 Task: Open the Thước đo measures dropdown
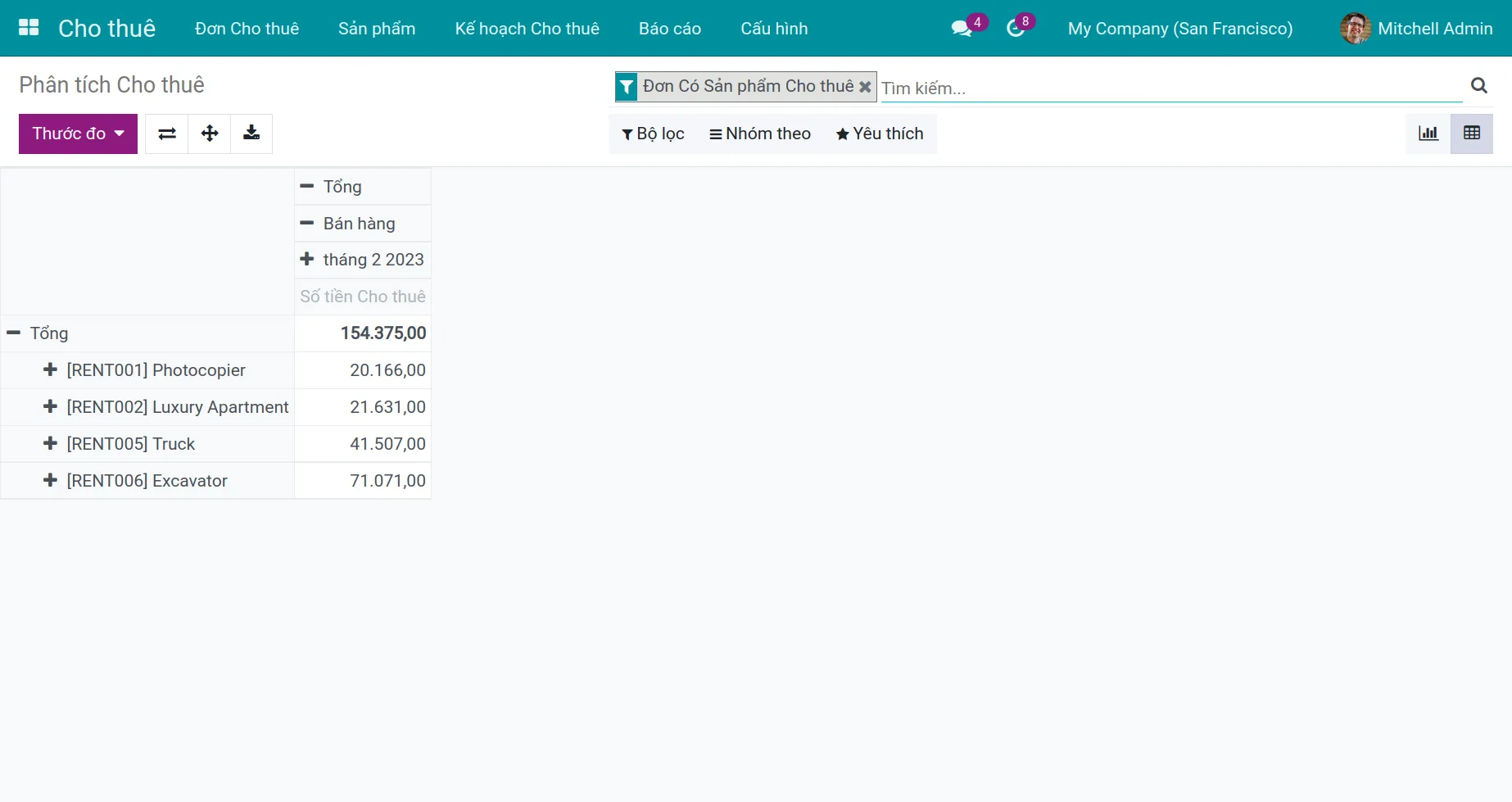[78, 134]
